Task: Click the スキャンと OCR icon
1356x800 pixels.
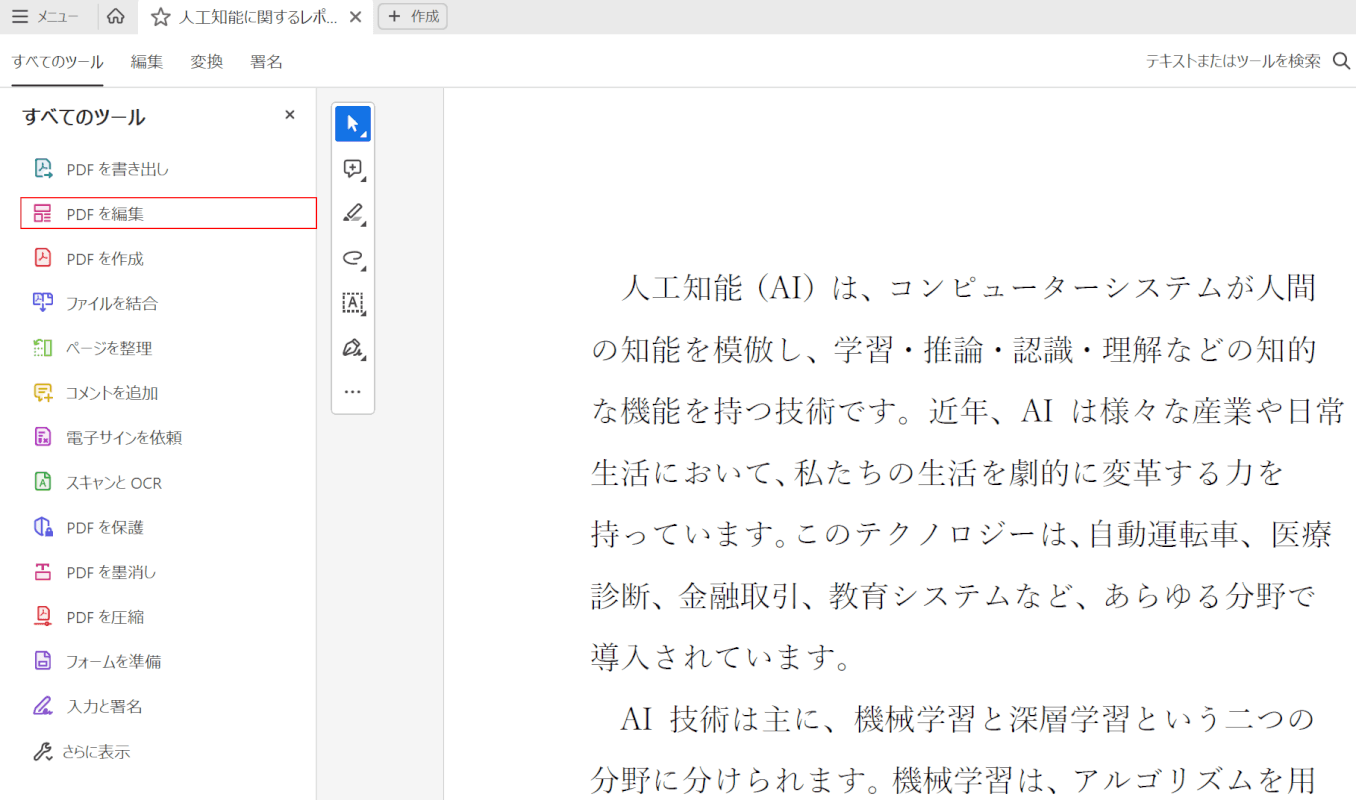Action: click(43, 482)
